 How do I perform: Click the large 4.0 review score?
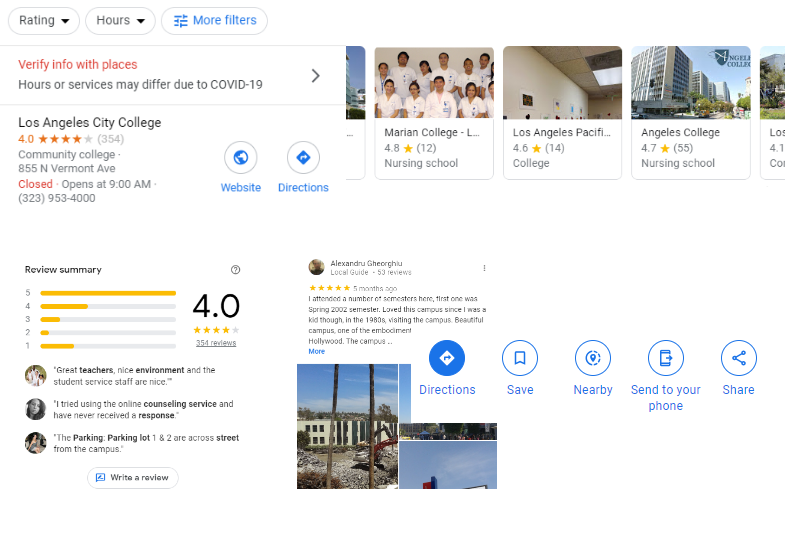(216, 306)
